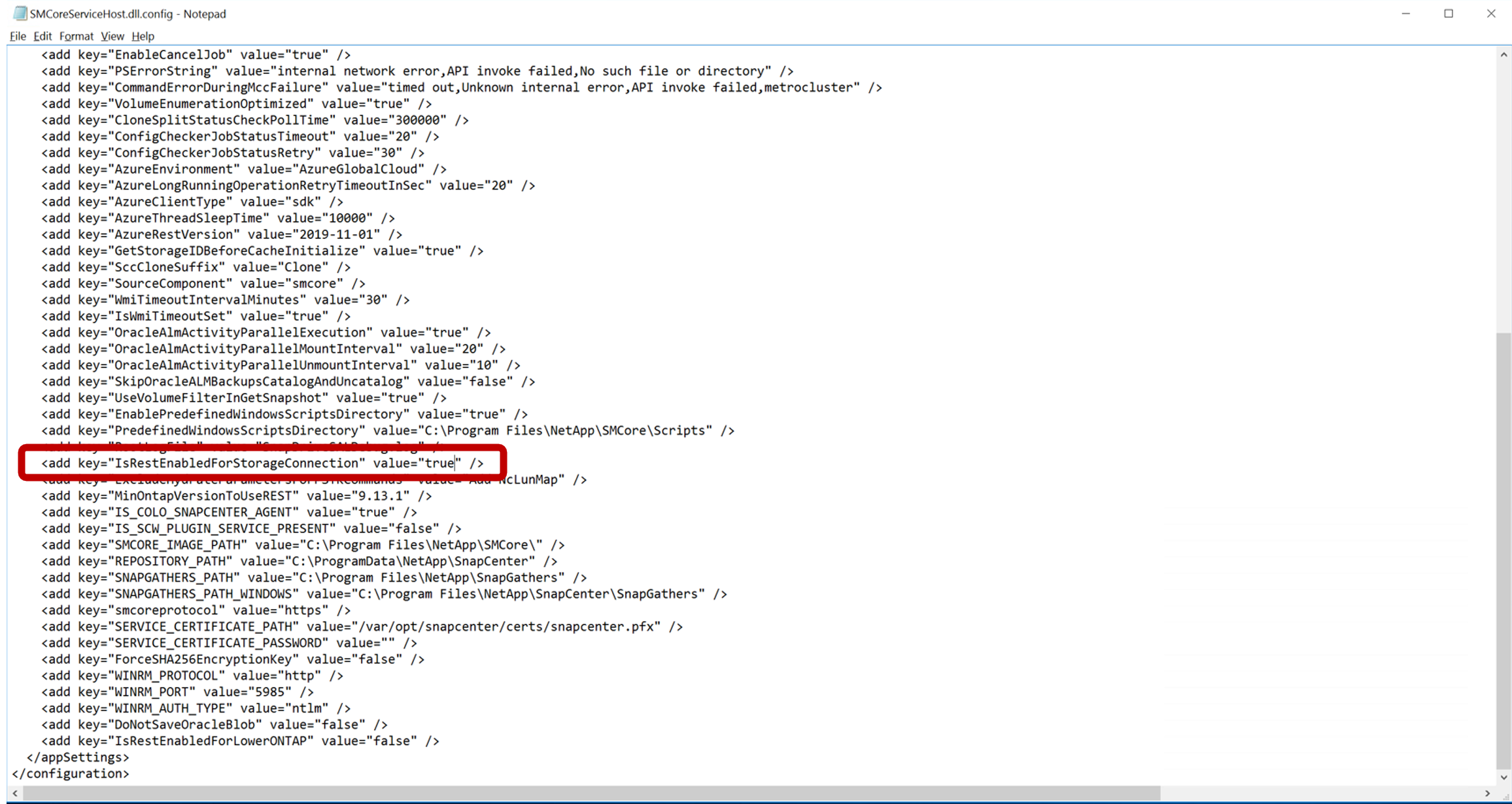The width and height of the screenshot is (1512, 804).
Task: Click the vertical scrollbar thumb
Action: [1503, 550]
